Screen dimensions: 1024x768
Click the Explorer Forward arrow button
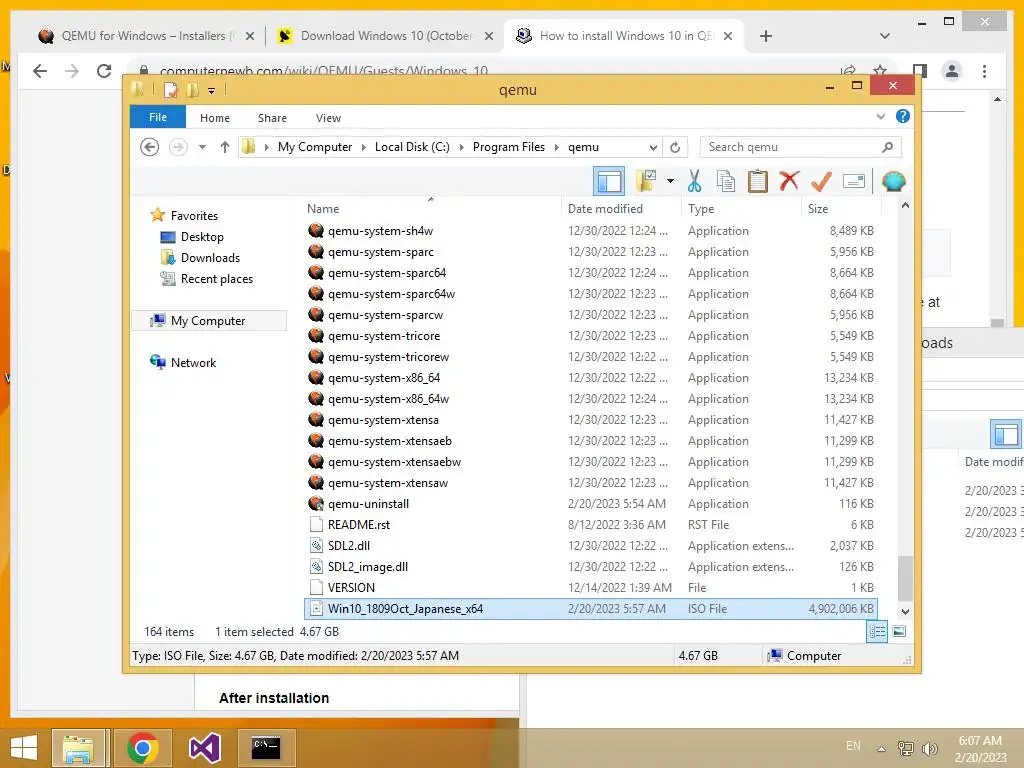[178, 147]
